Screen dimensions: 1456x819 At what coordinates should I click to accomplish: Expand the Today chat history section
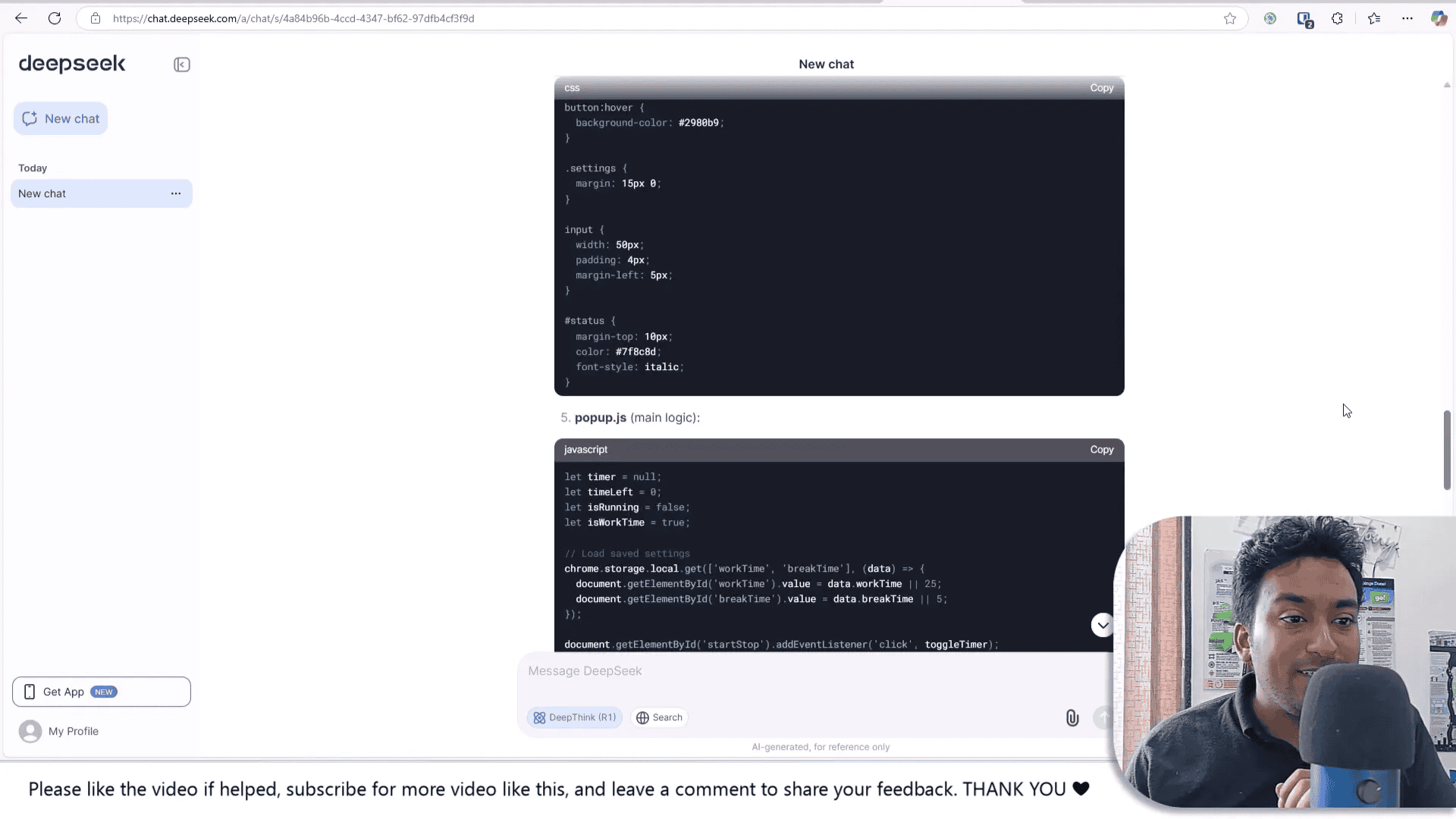(x=32, y=167)
